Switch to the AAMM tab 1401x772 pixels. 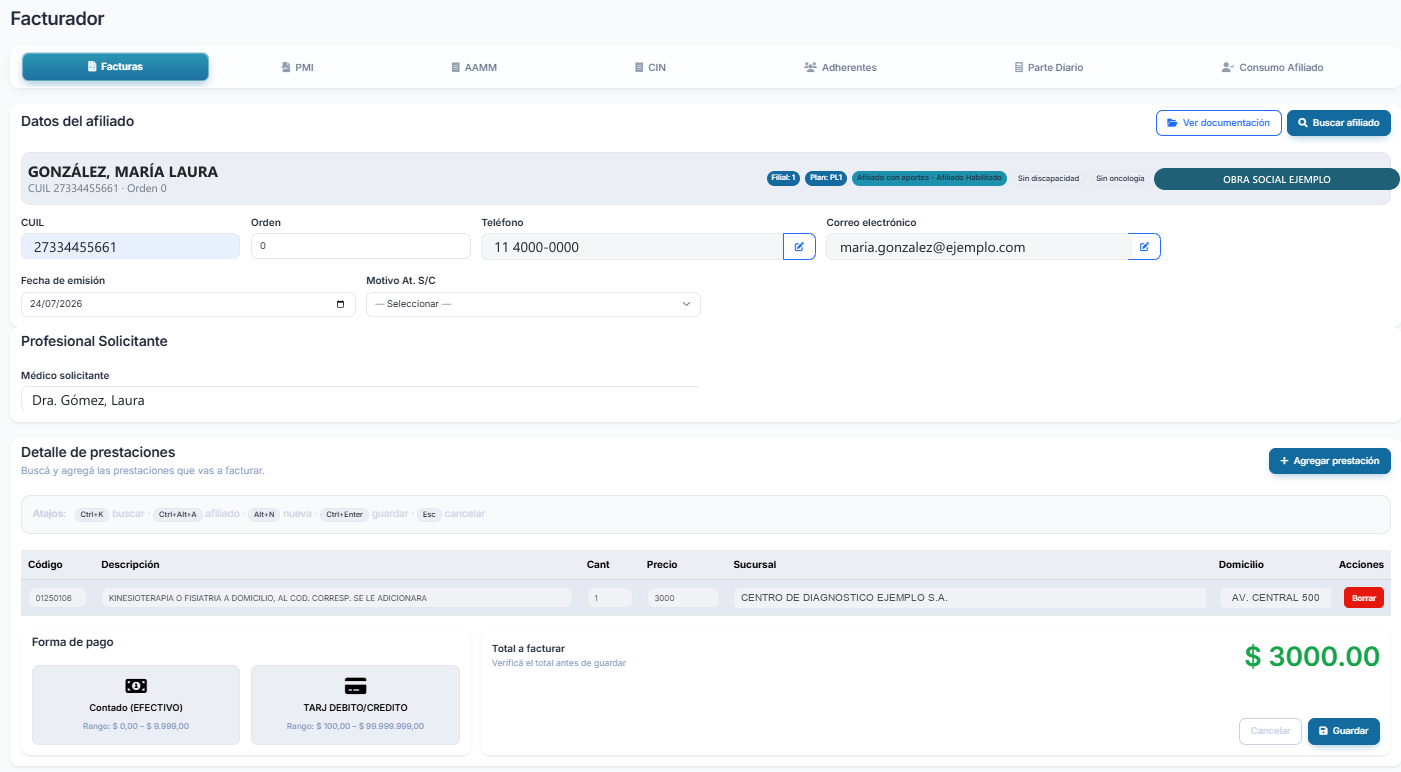(474, 68)
